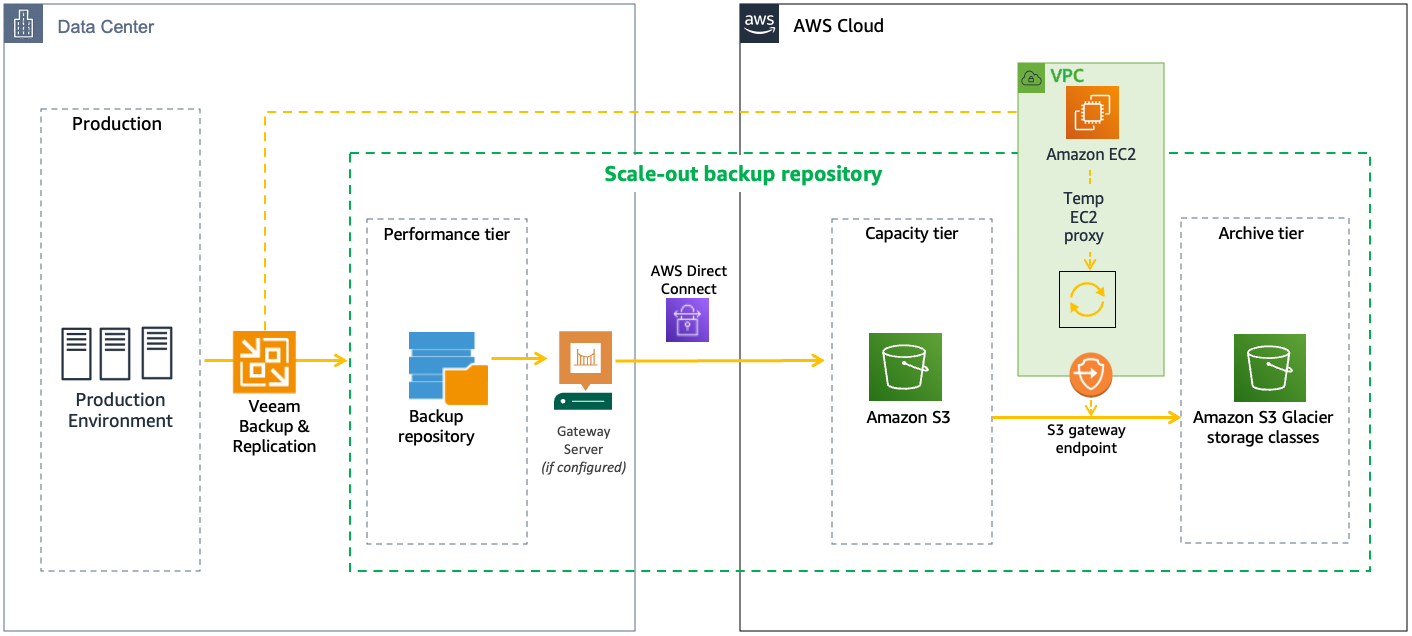Select the green VPC cloud icon
1412x636 pixels.
pyautogui.click(x=1031, y=78)
